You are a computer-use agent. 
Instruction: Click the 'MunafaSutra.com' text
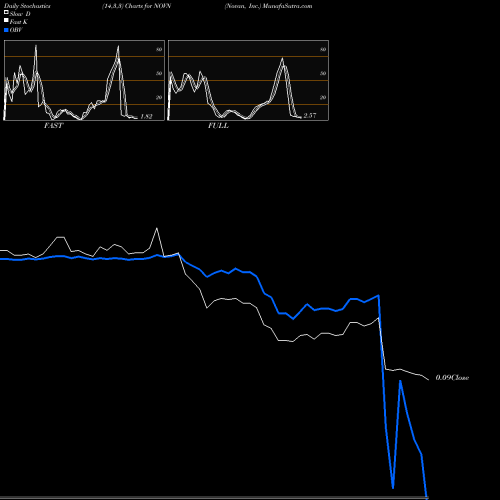click(287, 6)
